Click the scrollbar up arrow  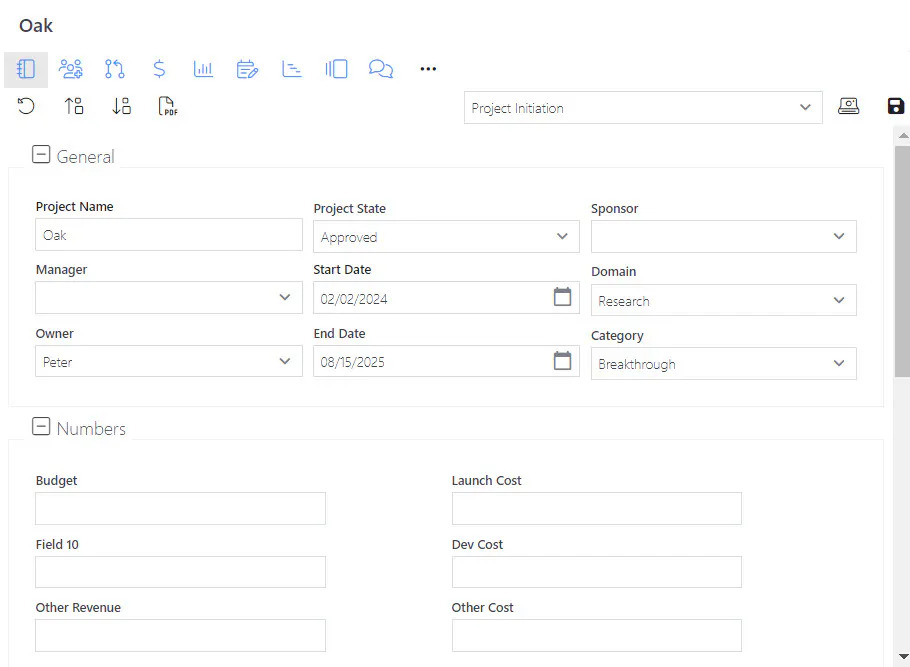(903, 135)
